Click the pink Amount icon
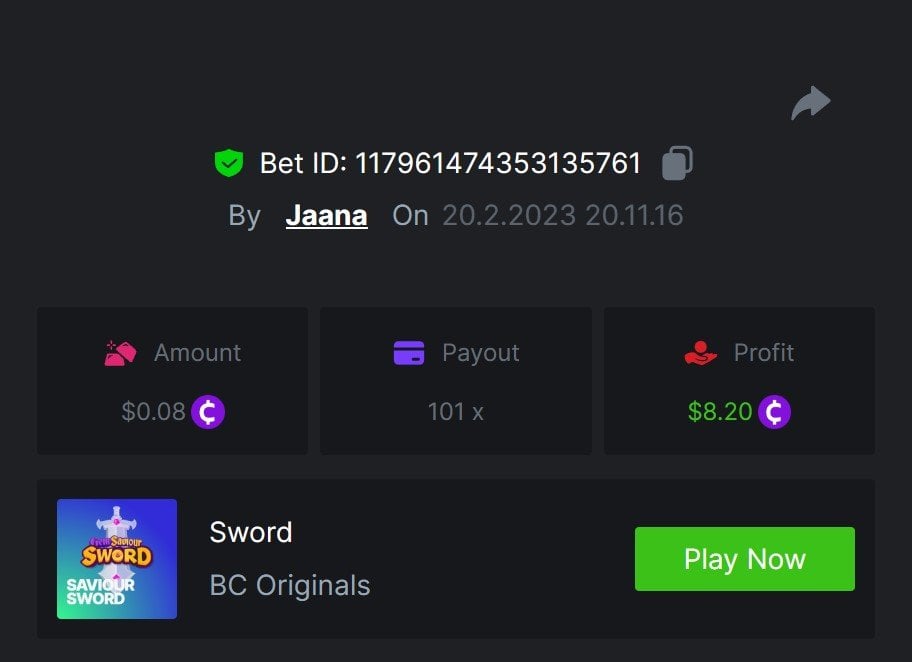The width and height of the screenshot is (912, 662). coord(120,353)
